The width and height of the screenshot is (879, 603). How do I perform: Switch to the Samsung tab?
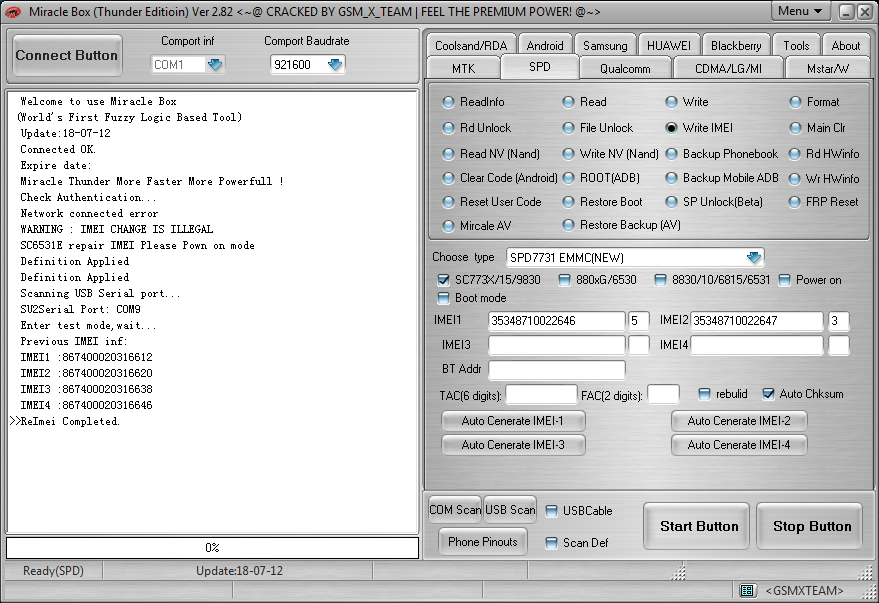605,45
